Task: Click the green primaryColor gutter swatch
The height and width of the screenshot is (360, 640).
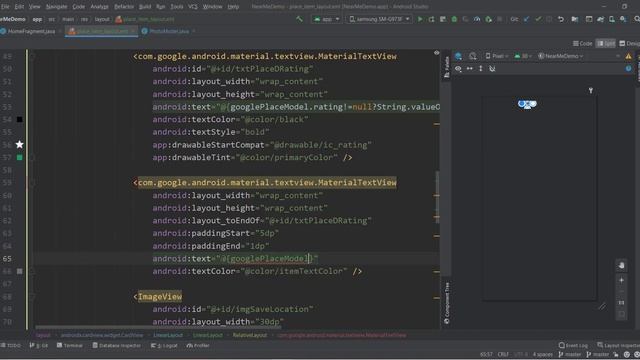Action: click(x=20, y=158)
